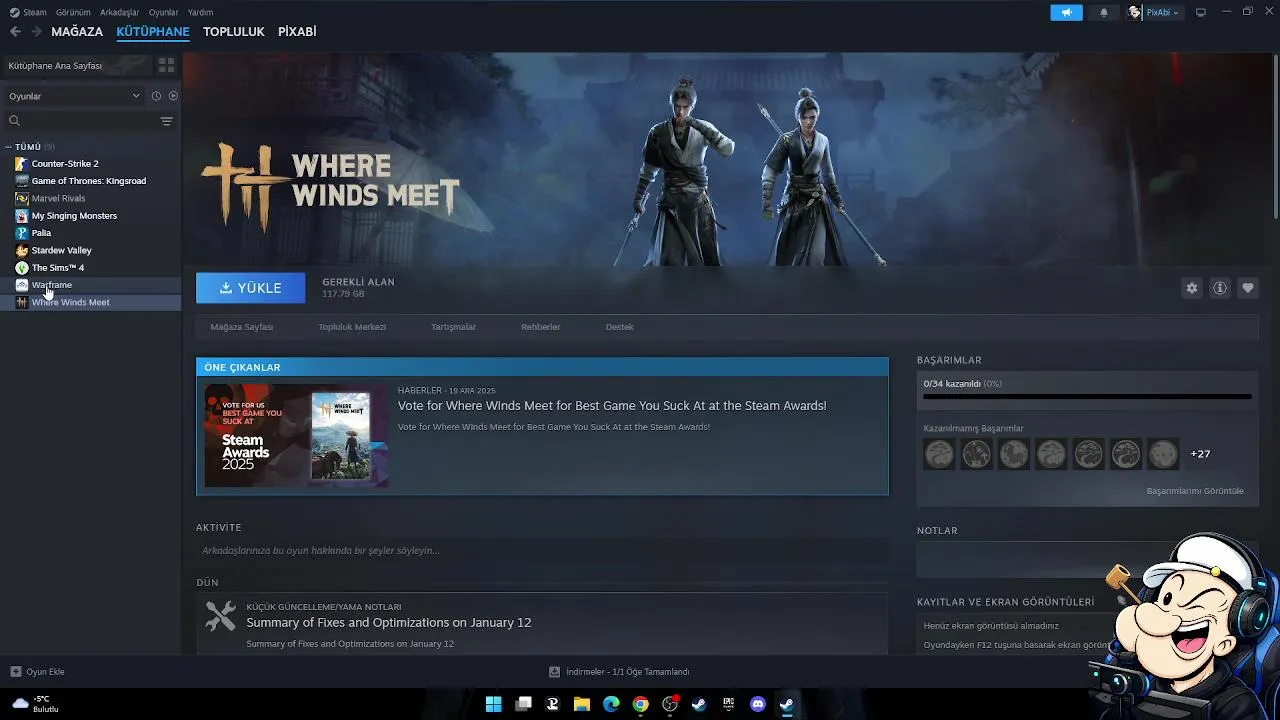This screenshot has width=1280, height=720.
Task: Select Game of Thrones: Kingsroad
Action: tap(90, 181)
